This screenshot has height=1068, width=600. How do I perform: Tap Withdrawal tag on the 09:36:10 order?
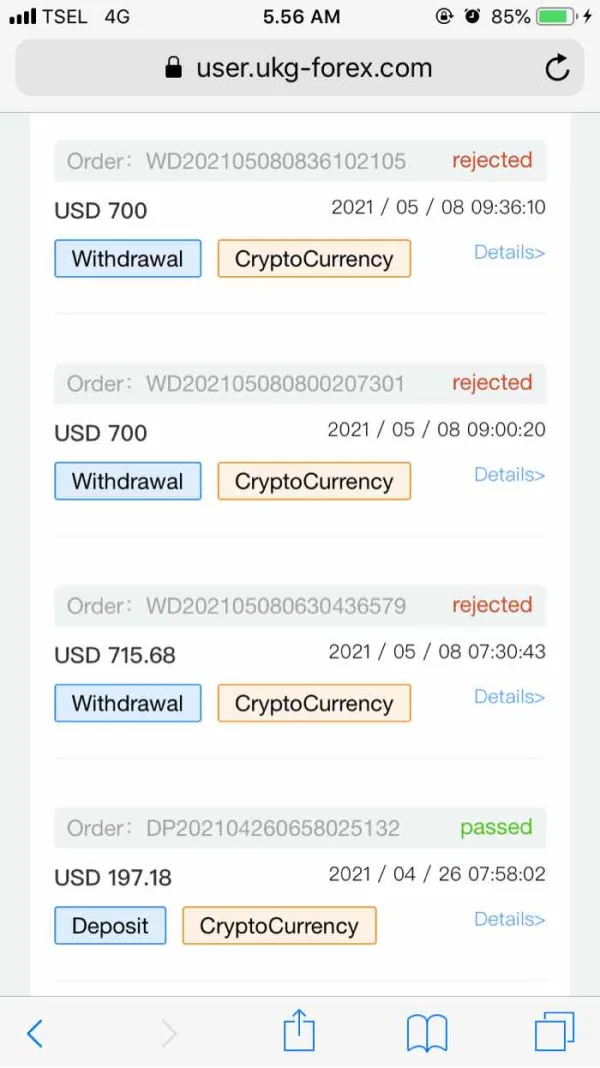point(127,259)
